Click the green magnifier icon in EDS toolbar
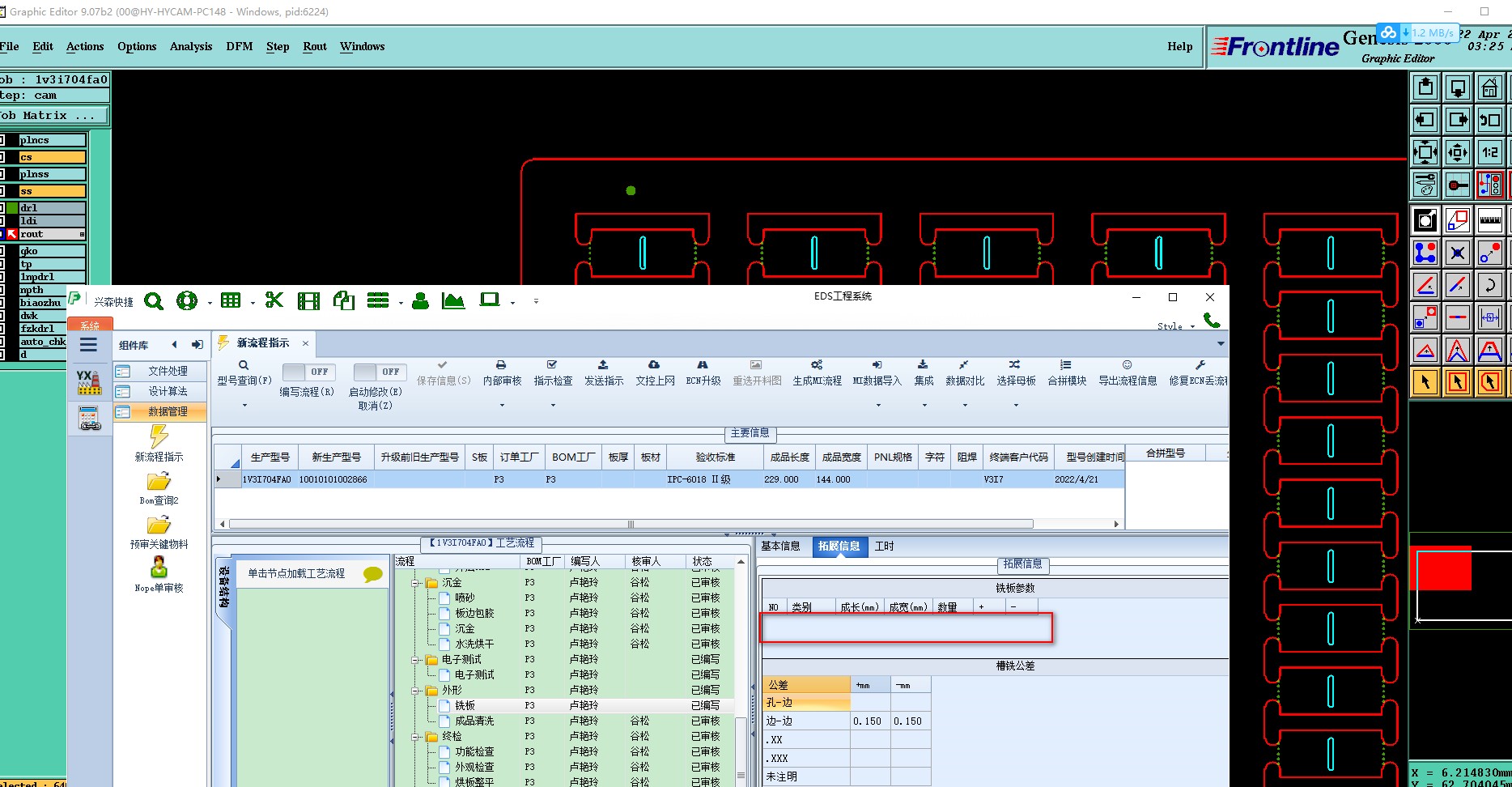 click(154, 301)
